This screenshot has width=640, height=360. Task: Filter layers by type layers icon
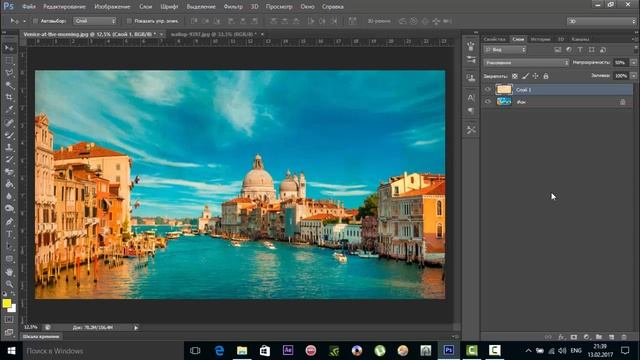coord(580,50)
